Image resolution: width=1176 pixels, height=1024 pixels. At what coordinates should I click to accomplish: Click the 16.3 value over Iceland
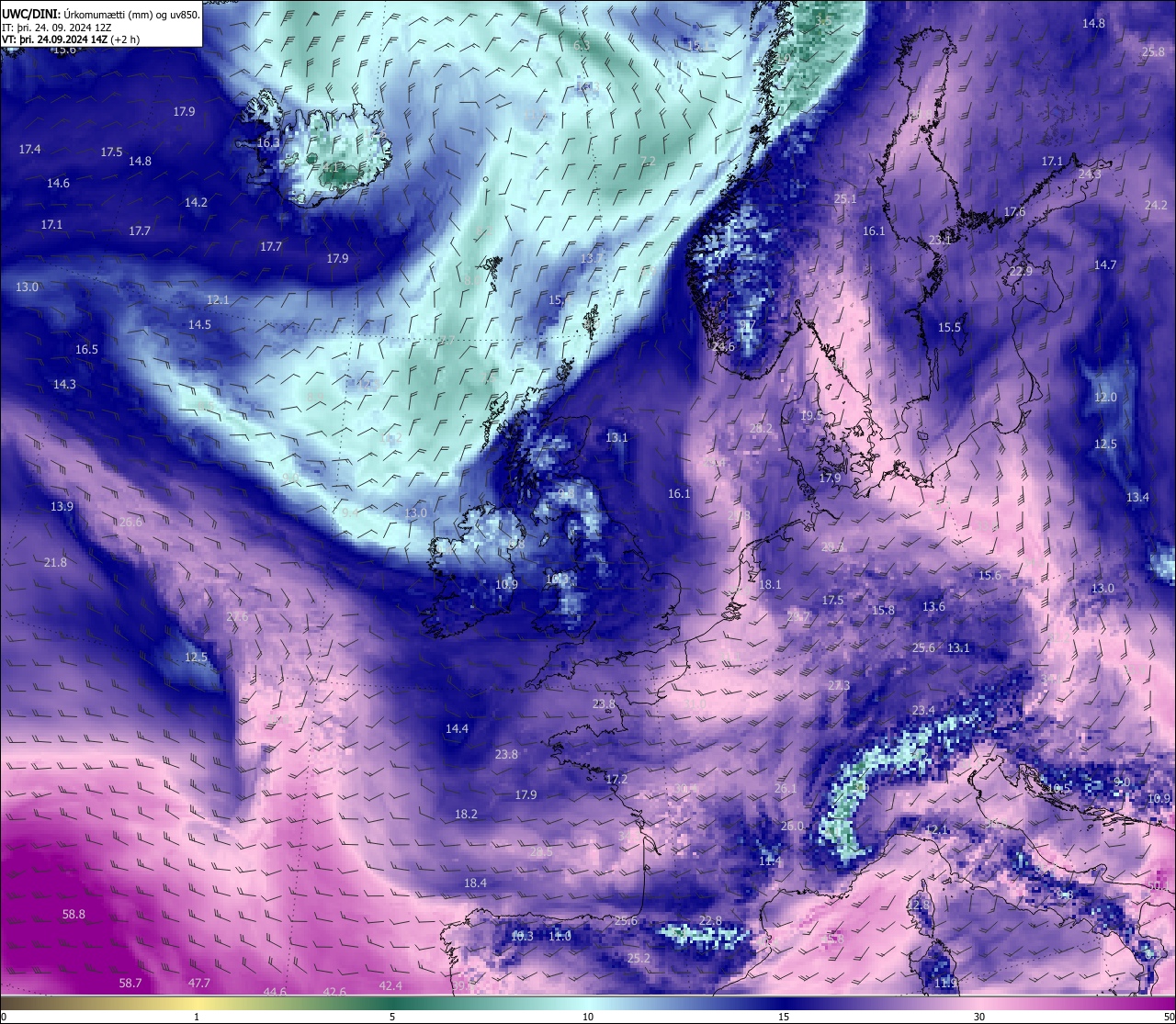pyautogui.click(x=268, y=142)
